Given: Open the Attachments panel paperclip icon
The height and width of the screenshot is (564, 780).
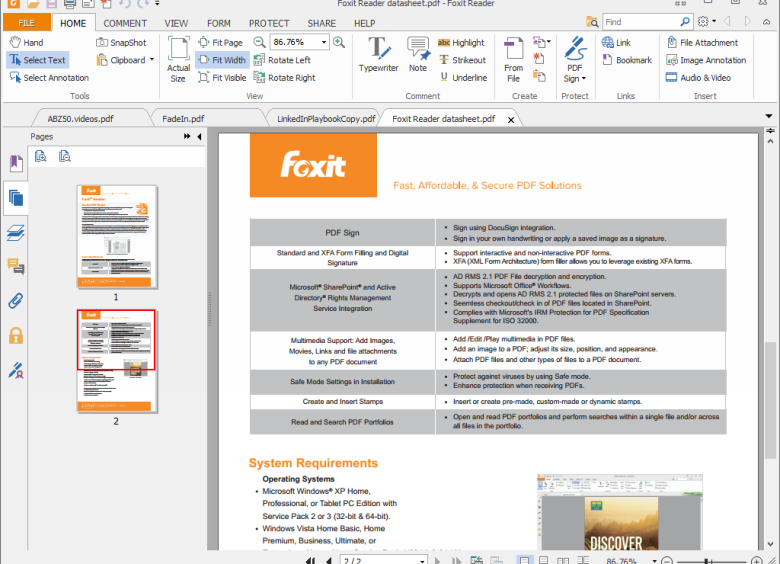Looking at the screenshot, I should (x=16, y=300).
